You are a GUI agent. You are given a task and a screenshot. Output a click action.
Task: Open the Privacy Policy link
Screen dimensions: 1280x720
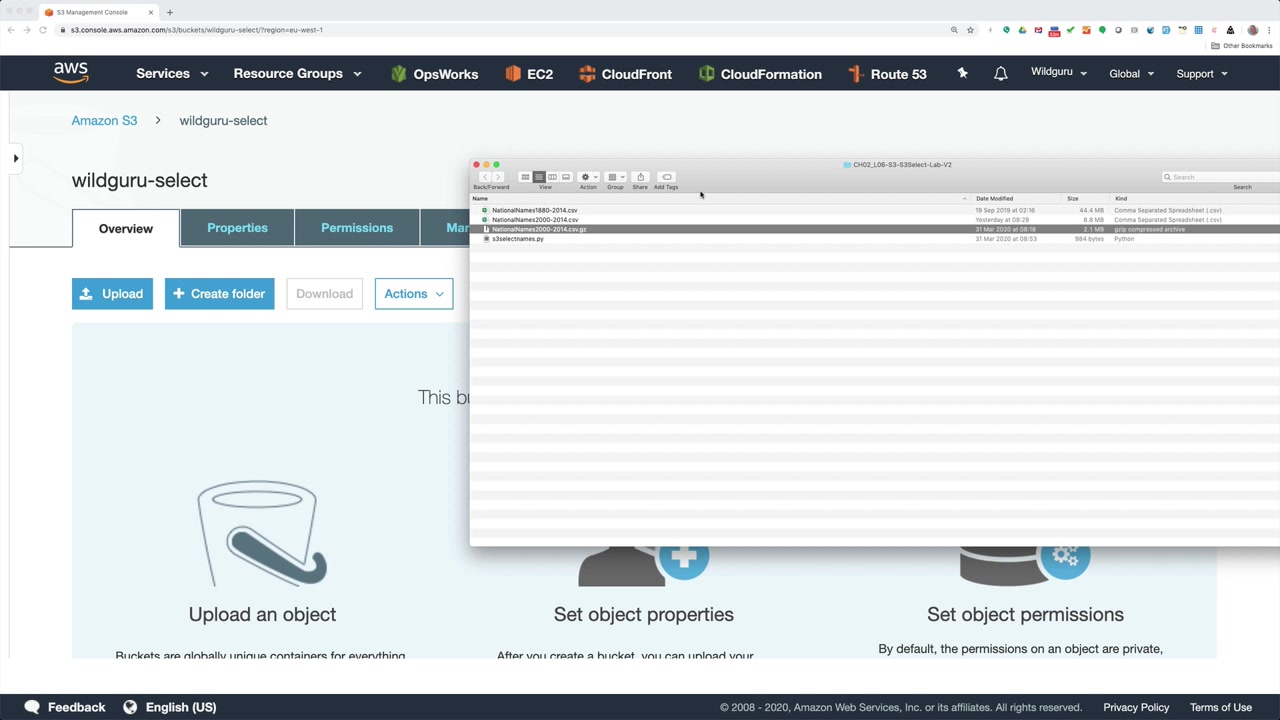point(1136,707)
